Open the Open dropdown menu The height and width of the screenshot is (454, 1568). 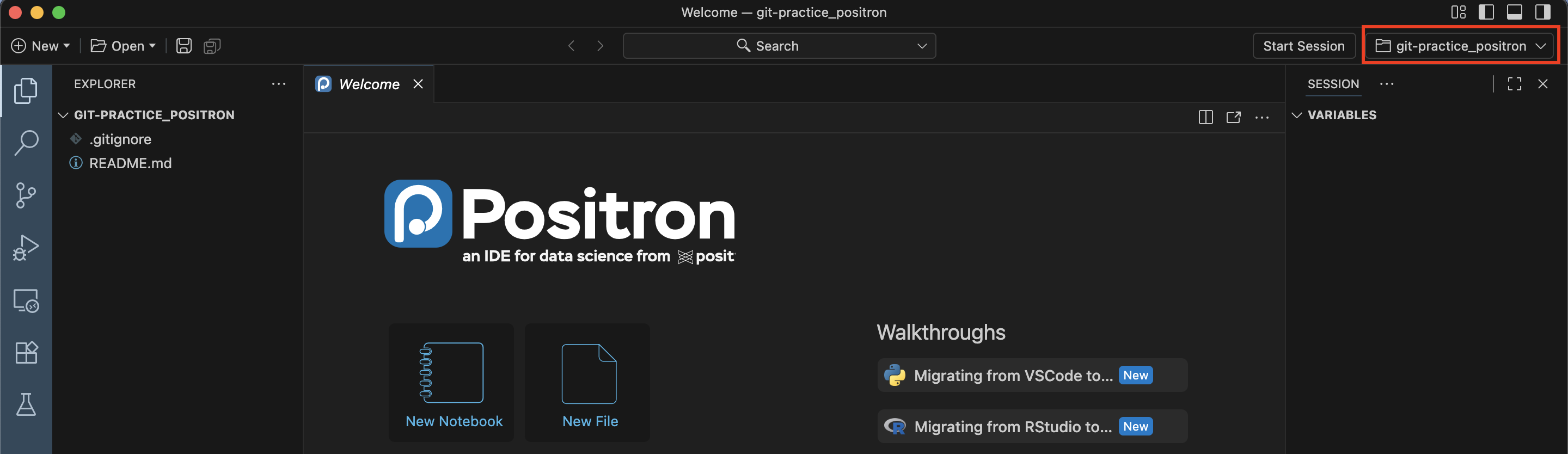click(124, 46)
